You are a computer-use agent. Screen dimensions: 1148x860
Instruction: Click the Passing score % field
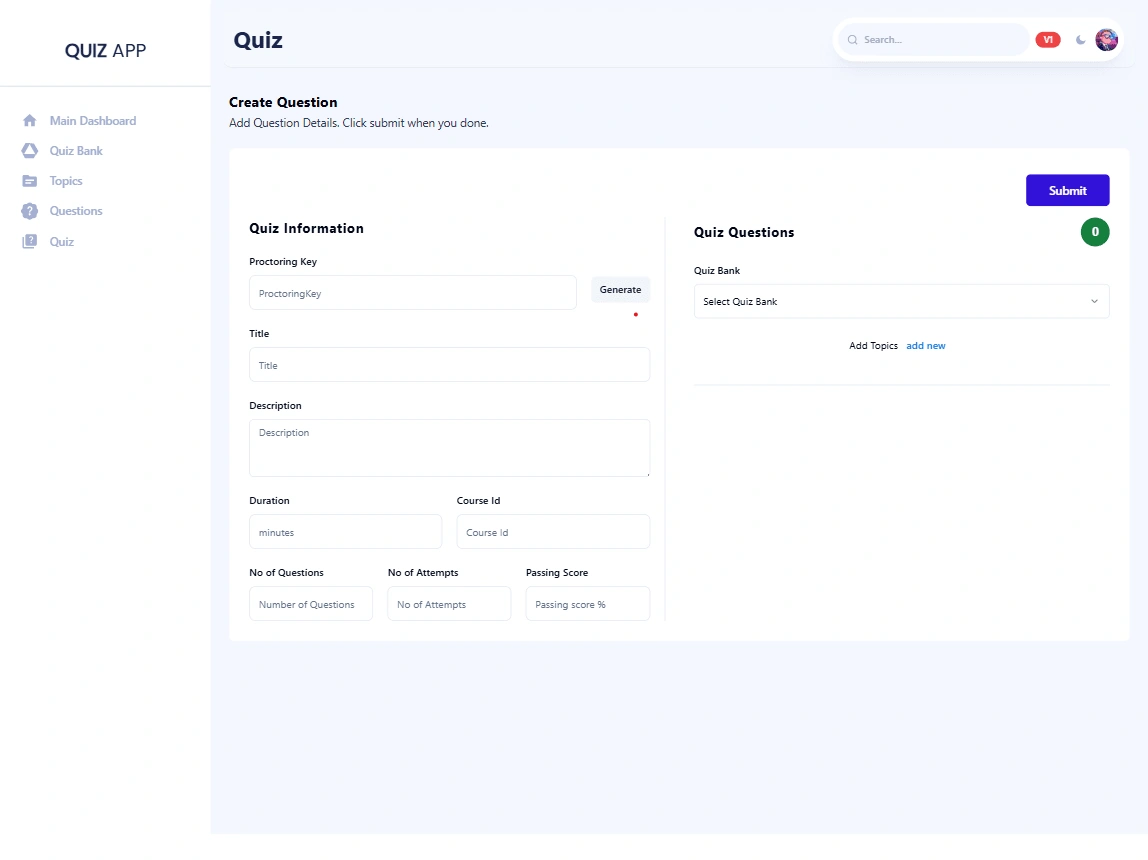(588, 604)
